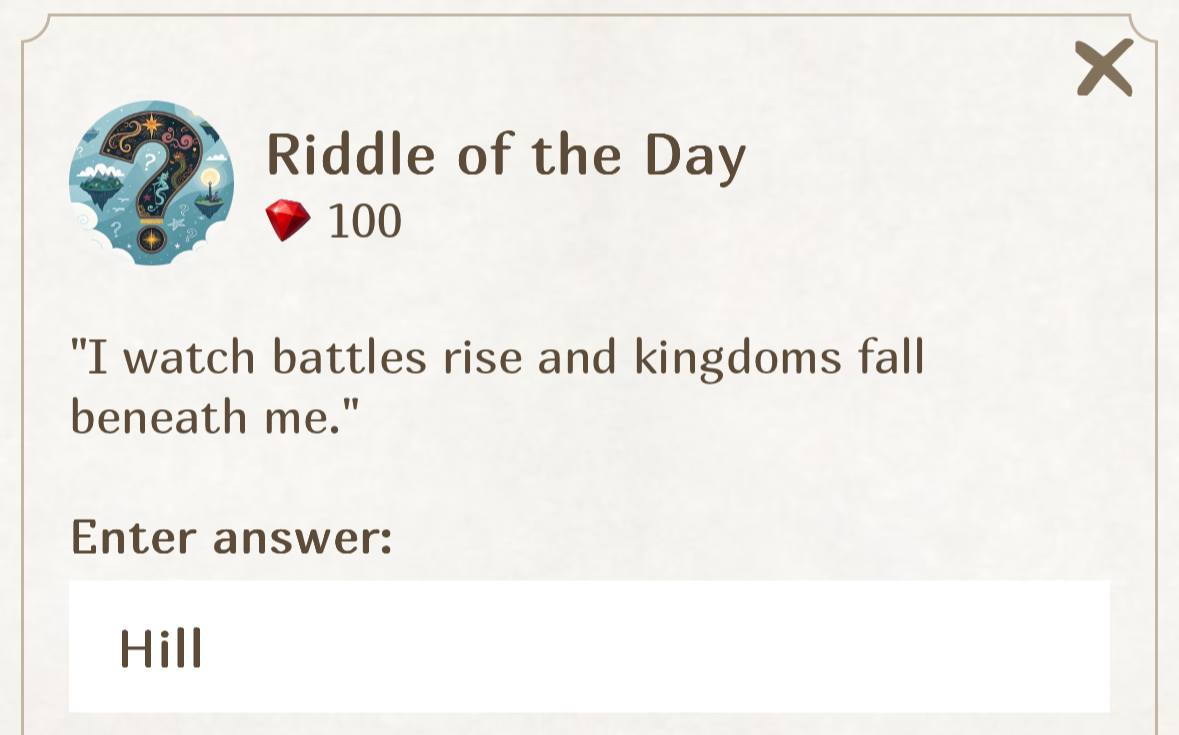Viewport: 1179px width, 735px height.
Task: Click the word "fall" in the riddle
Action: [x=890, y=357]
